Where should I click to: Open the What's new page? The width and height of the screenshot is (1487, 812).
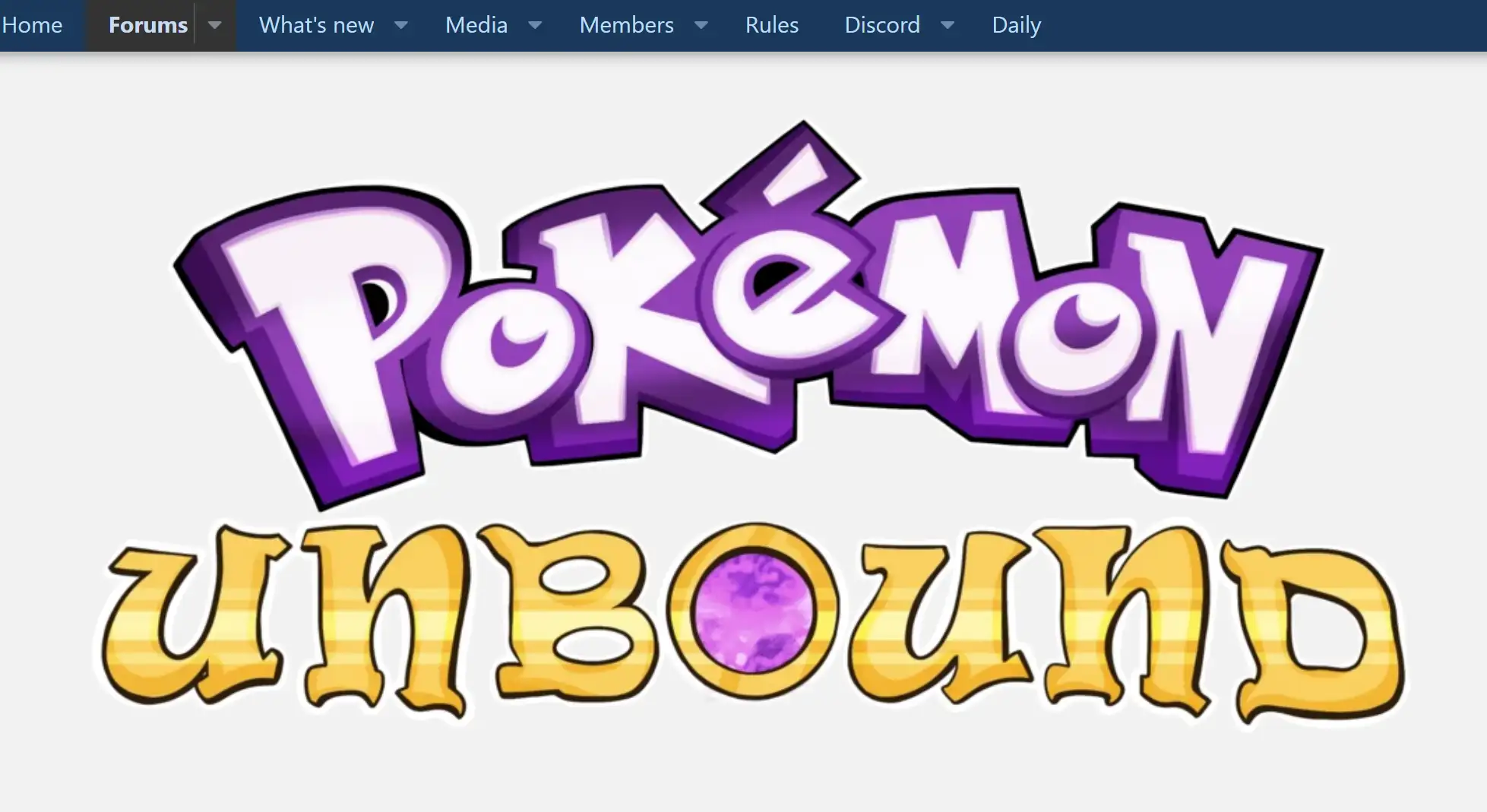click(x=316, y=25)
